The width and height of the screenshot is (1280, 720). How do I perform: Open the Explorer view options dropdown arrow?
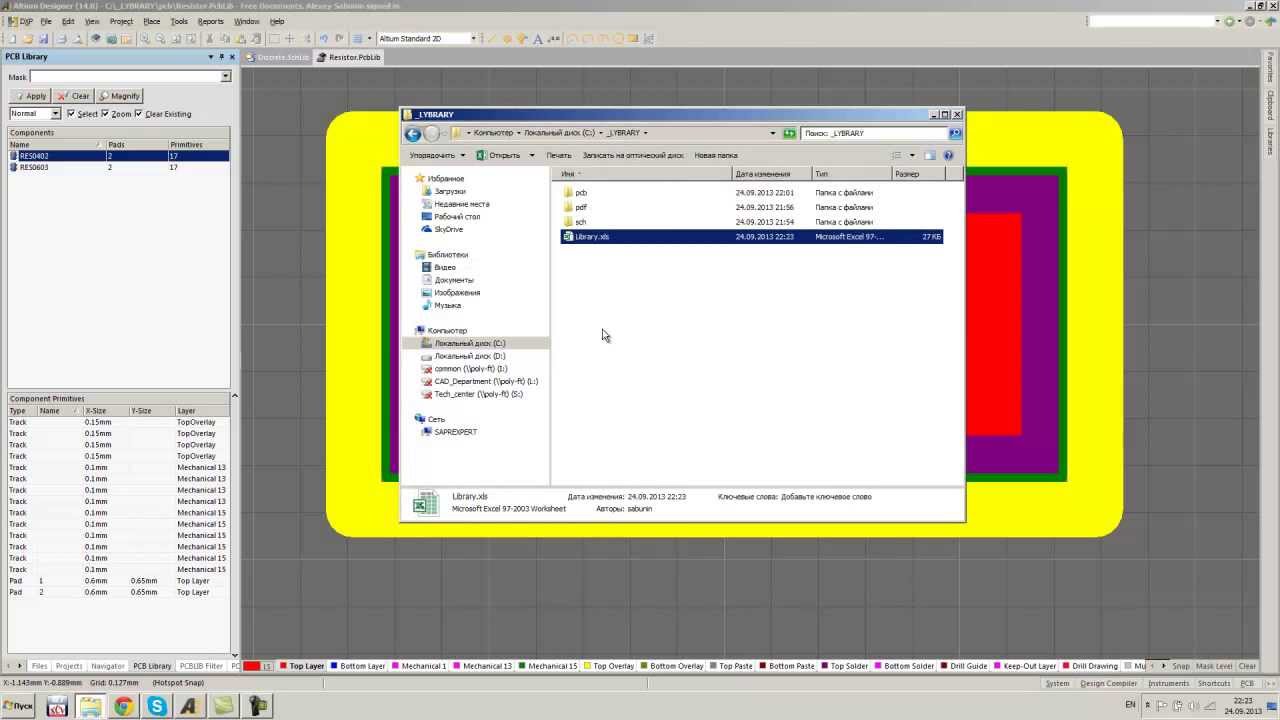[912, 155]
